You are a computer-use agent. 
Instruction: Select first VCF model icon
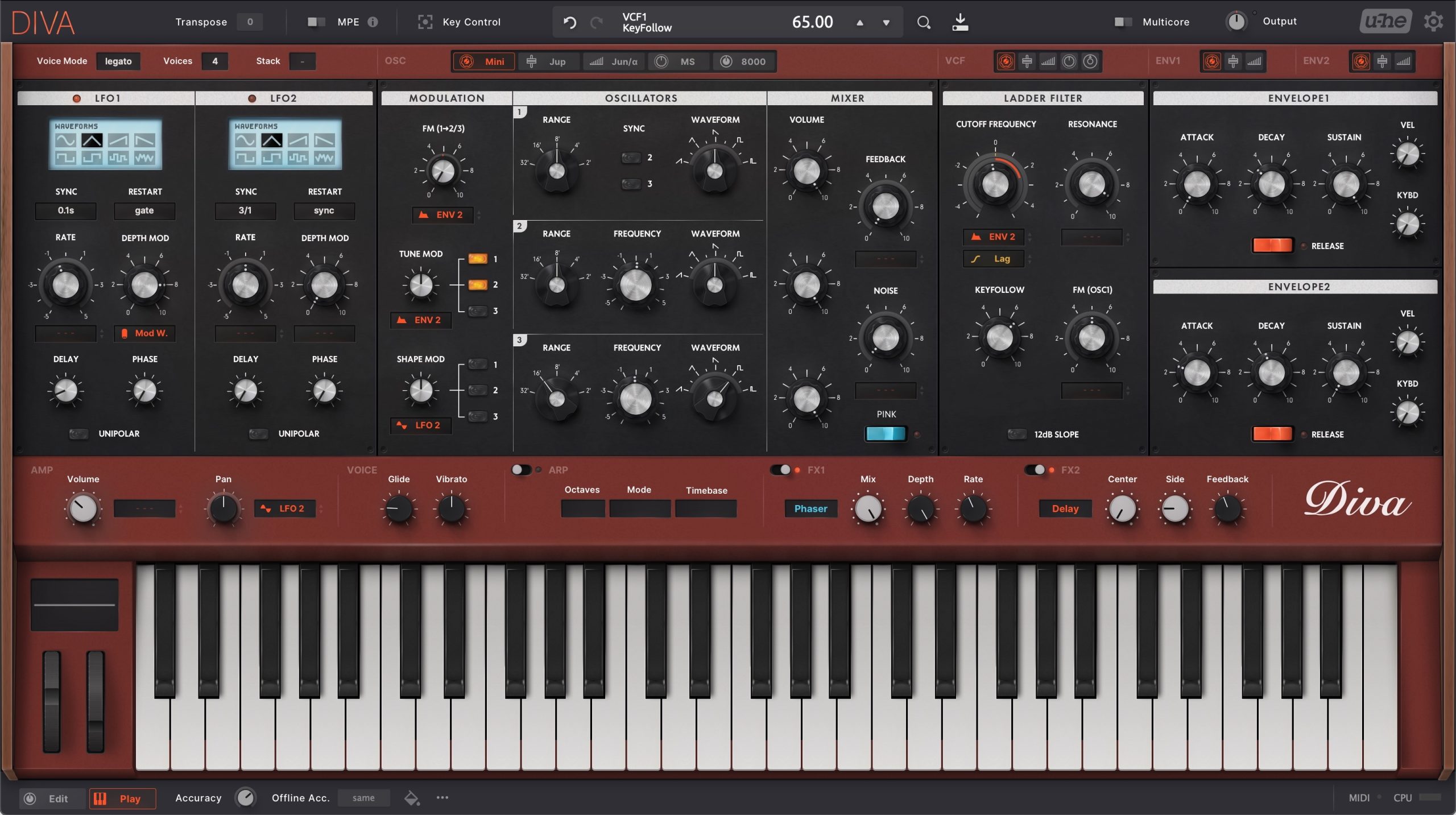(1006, 61)
